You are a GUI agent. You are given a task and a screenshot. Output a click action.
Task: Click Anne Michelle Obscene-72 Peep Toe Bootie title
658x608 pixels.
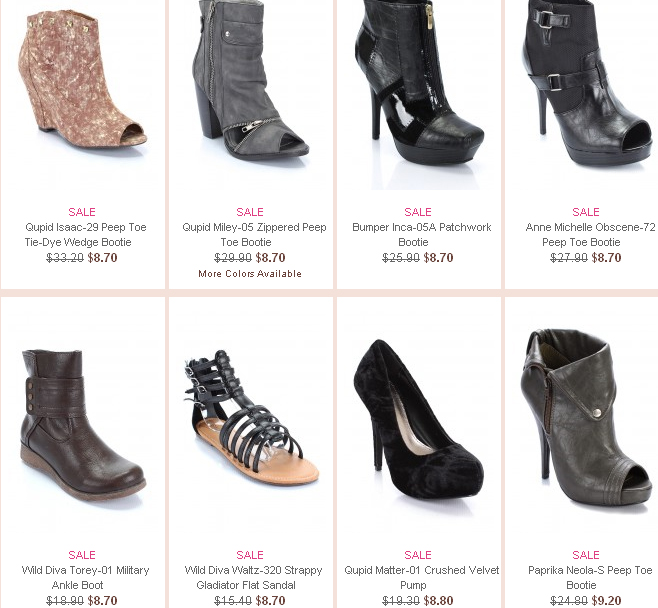point(590,235)
